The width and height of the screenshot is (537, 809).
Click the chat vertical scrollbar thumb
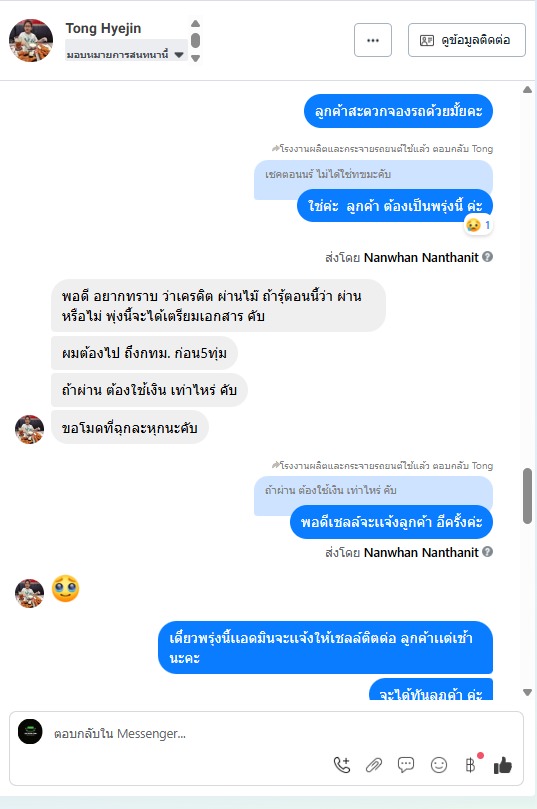pyautogui.click(x=527, y=496)
